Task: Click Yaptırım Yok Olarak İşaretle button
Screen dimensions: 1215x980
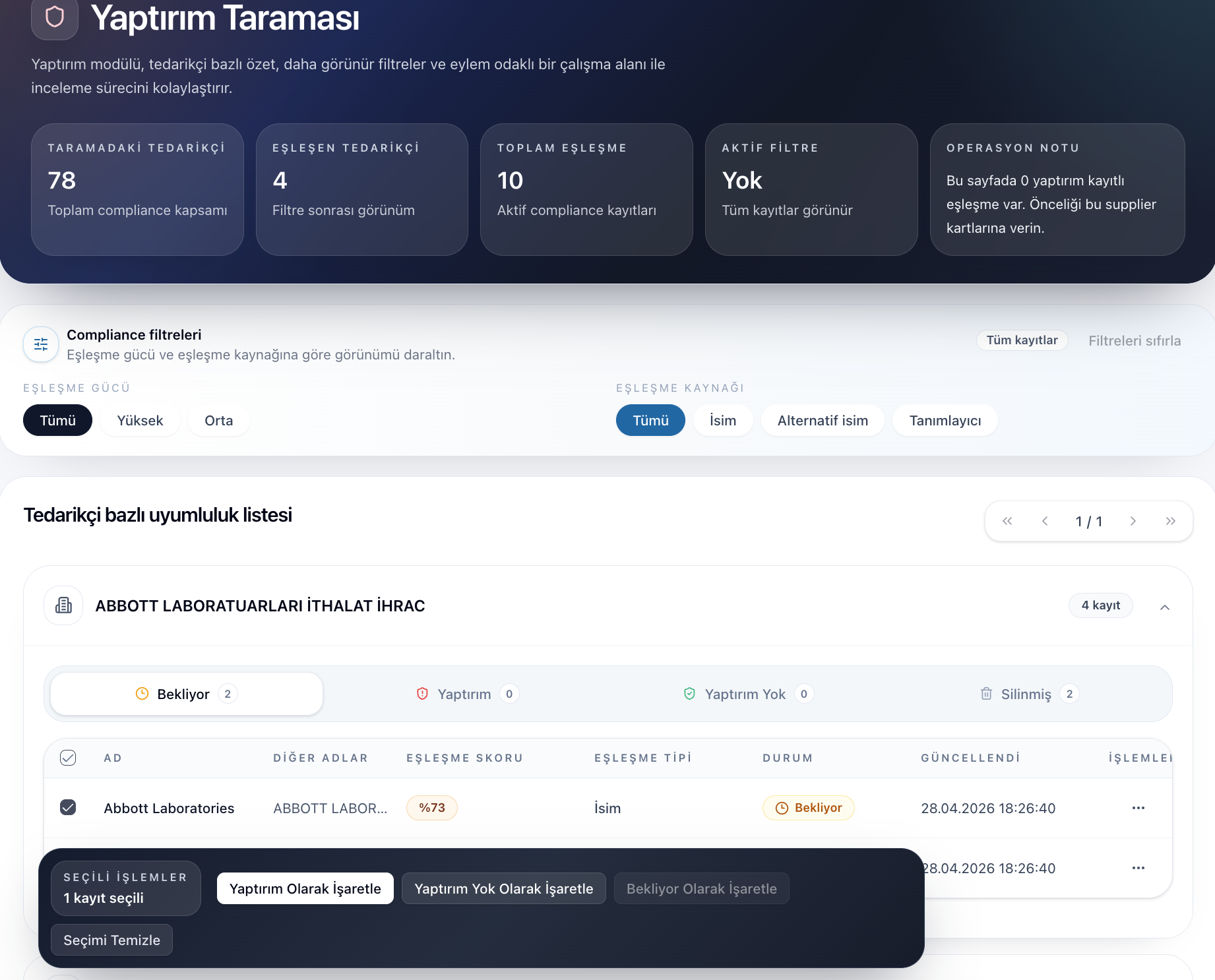Action: (504, 888)
